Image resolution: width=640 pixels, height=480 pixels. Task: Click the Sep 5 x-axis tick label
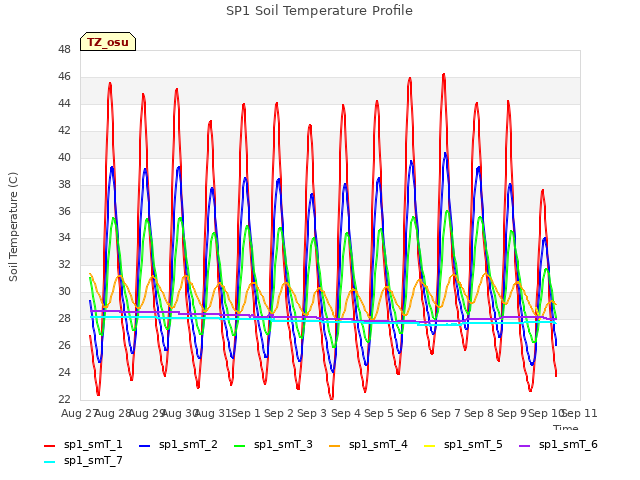point(379,413)
